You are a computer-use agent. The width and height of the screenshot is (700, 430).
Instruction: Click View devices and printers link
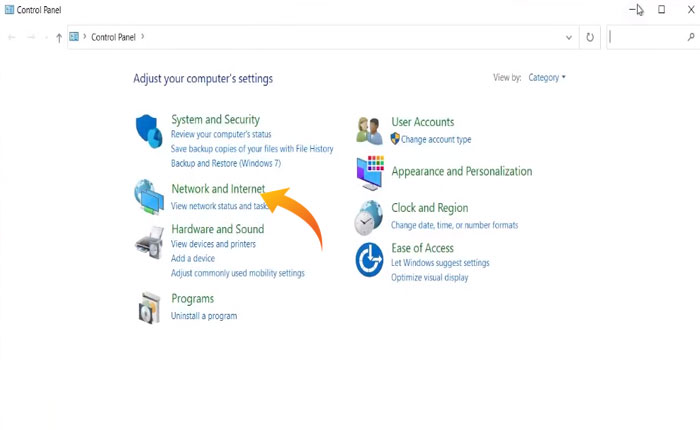tap(213, 244)
